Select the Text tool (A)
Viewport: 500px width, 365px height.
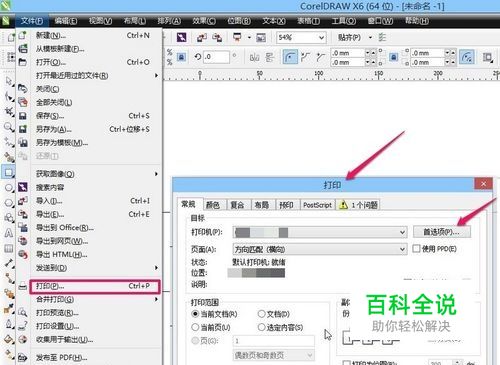click(x=8, y=233)
